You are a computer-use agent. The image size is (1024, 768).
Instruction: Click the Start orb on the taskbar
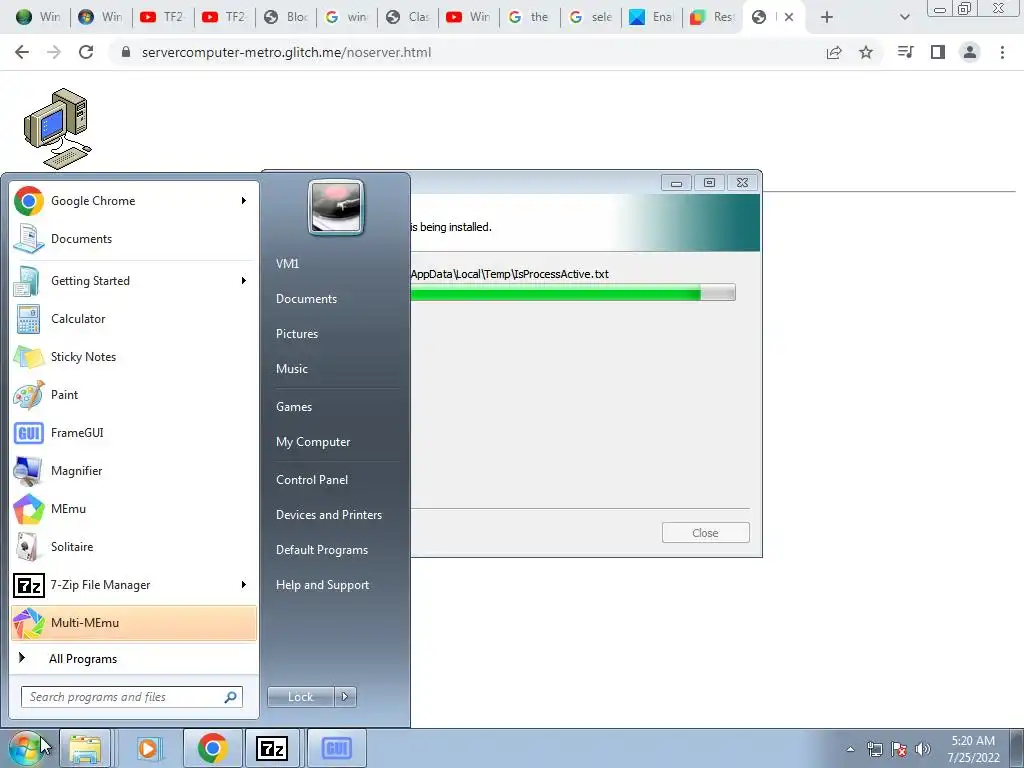(26, 748)
